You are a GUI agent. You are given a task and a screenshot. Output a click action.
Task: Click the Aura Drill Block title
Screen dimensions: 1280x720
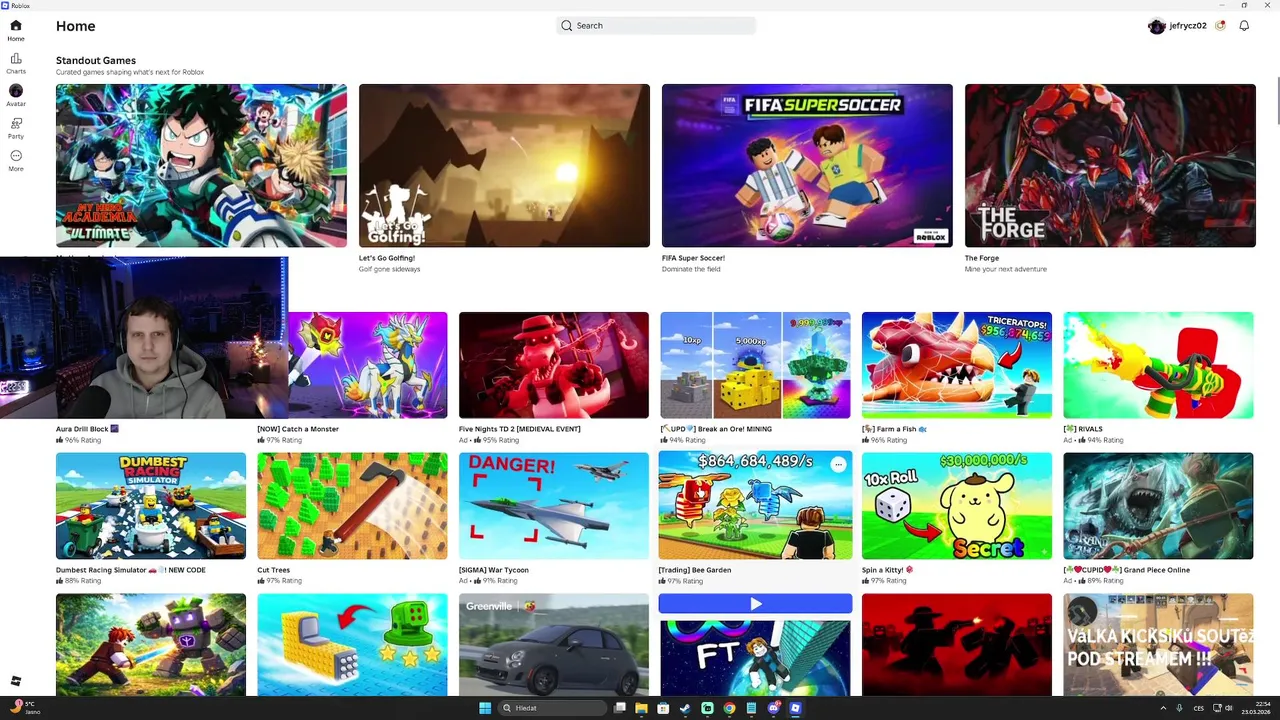click(x=87, y=429)
